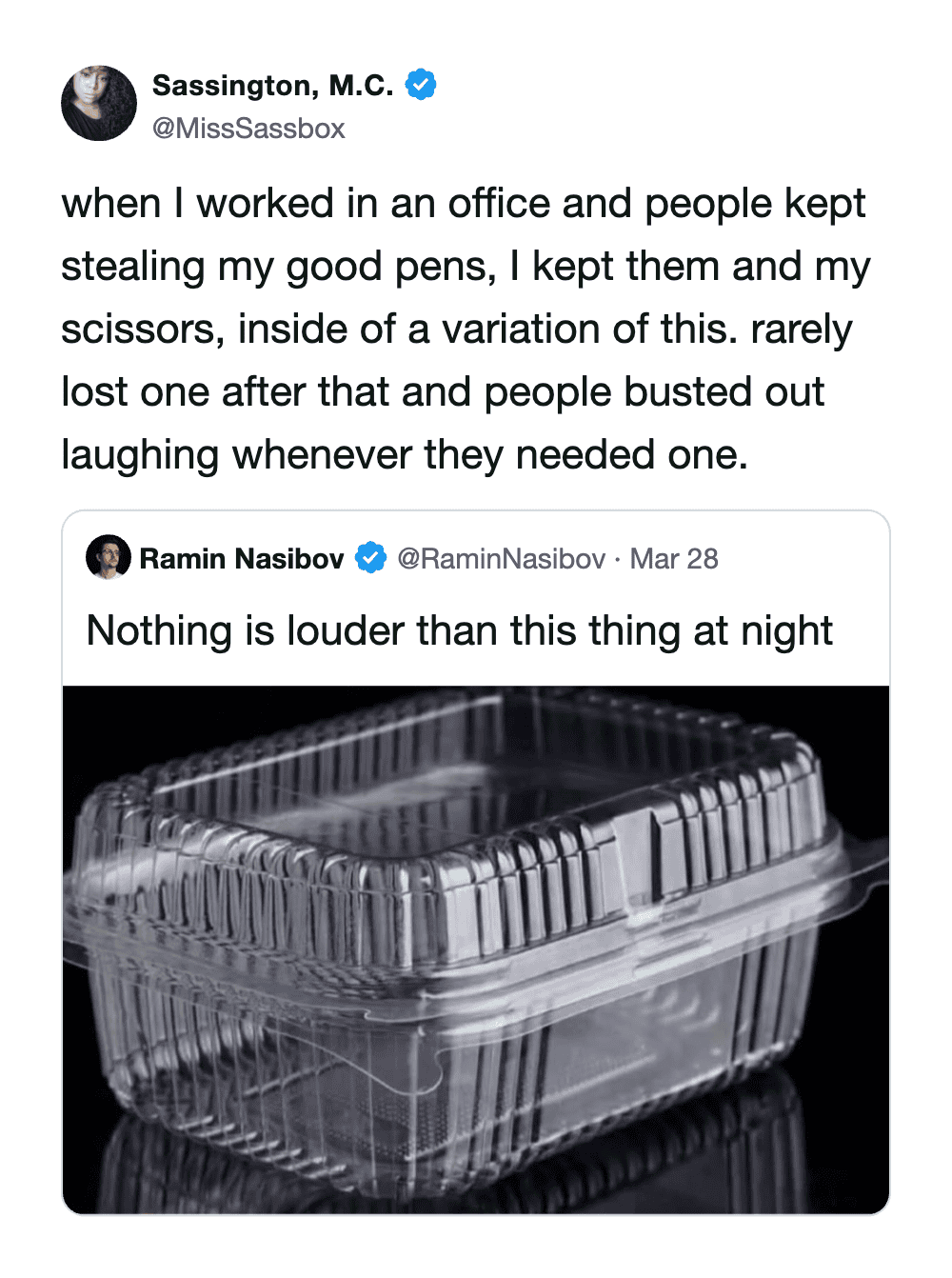The image size is (952, 1278).
Task: Click the line starting "scissors, inside of"
Action: (456, 329)
